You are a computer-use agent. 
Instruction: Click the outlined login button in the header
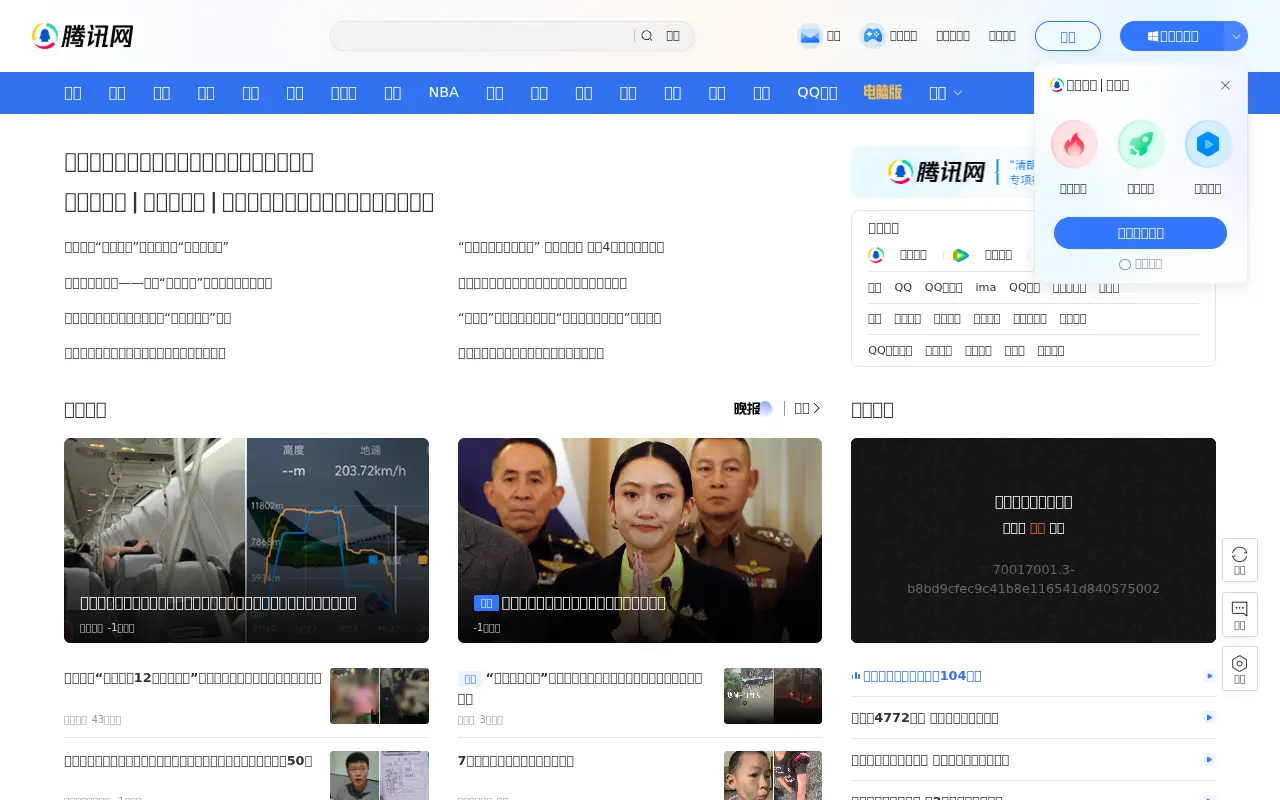pos(1068,36)
